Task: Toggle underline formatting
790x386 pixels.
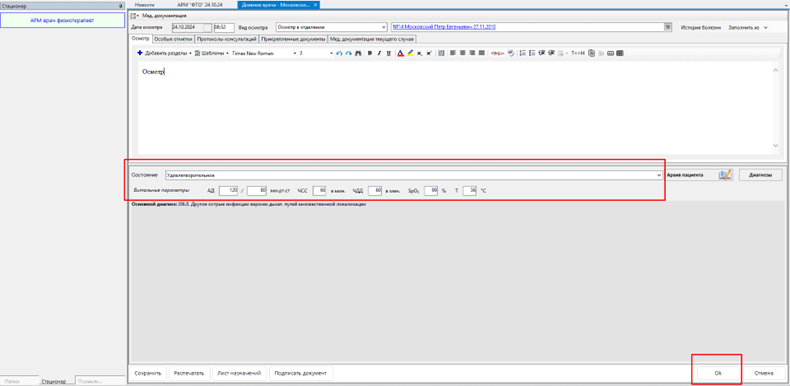Action: (388, 53)
